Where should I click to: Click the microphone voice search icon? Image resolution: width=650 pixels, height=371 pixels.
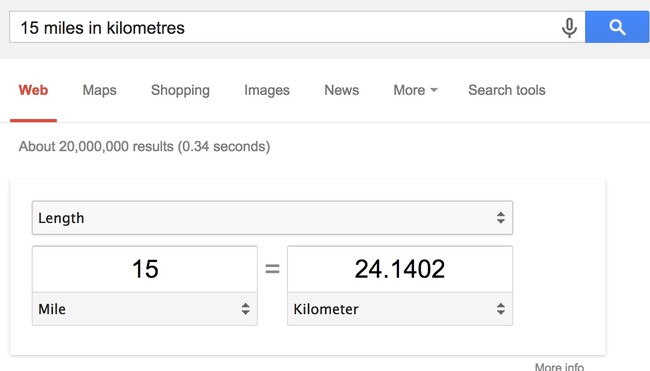tap(569, 28)
